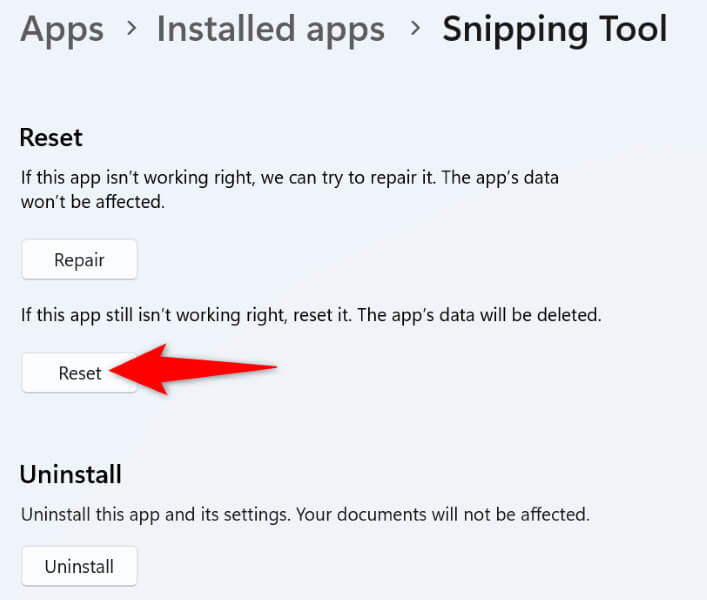Click the Reset button
This screenshot has height=600, width=707.
click(79, 373)
